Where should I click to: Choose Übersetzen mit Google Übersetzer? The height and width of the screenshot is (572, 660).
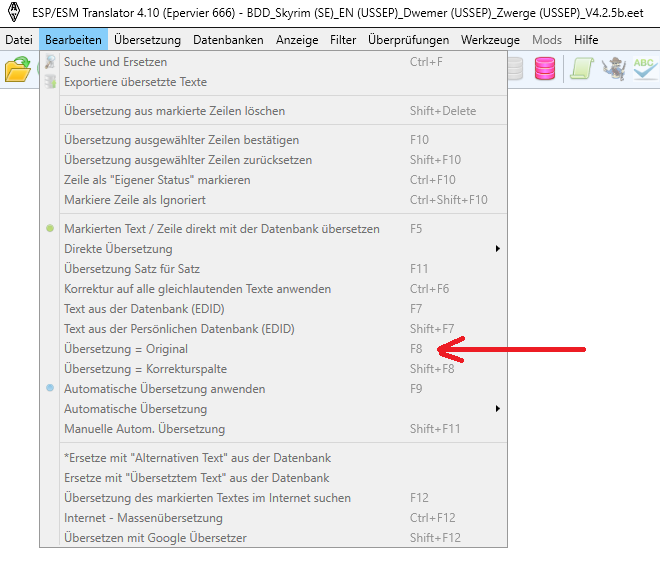[x=155, y=538]
